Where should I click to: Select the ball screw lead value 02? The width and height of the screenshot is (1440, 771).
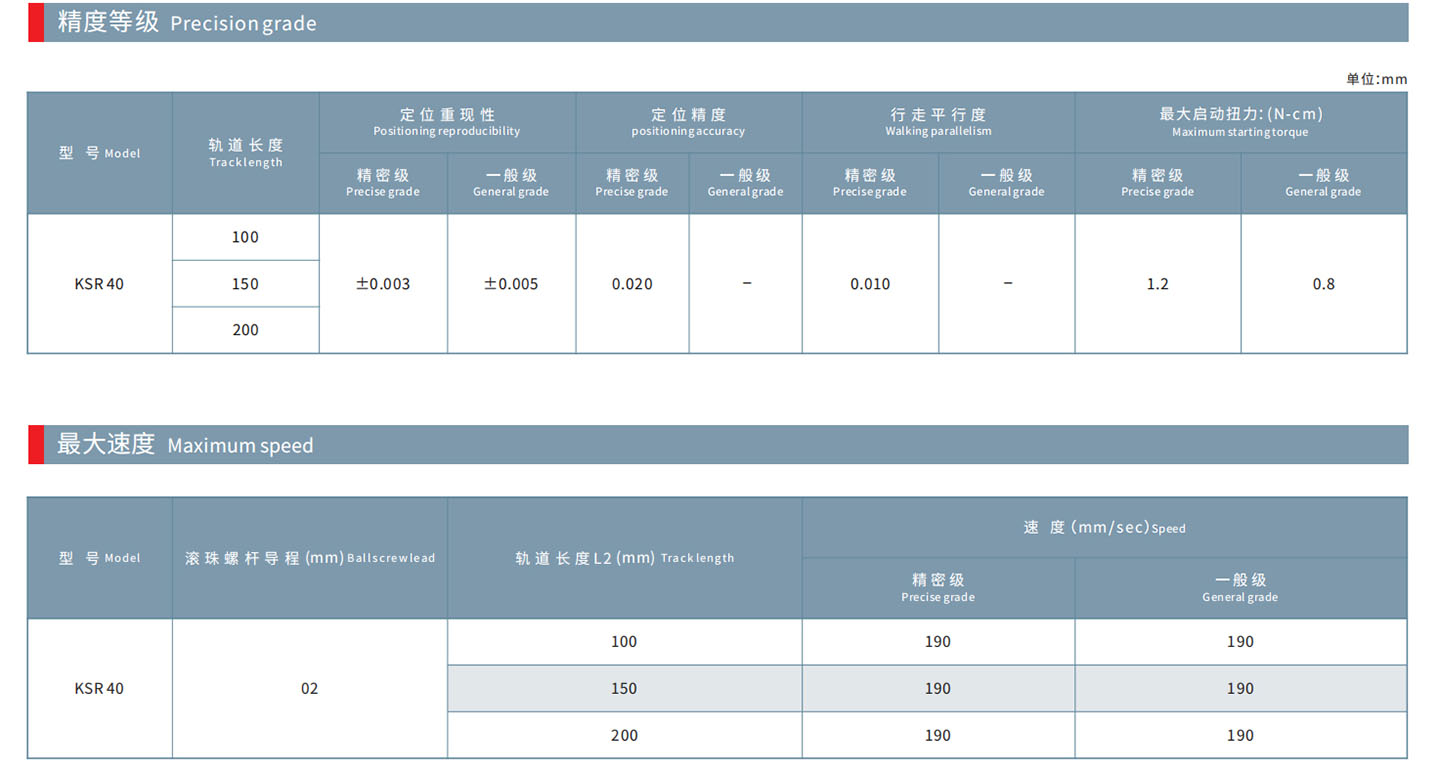pyautogui.click(x=309, y=688)
